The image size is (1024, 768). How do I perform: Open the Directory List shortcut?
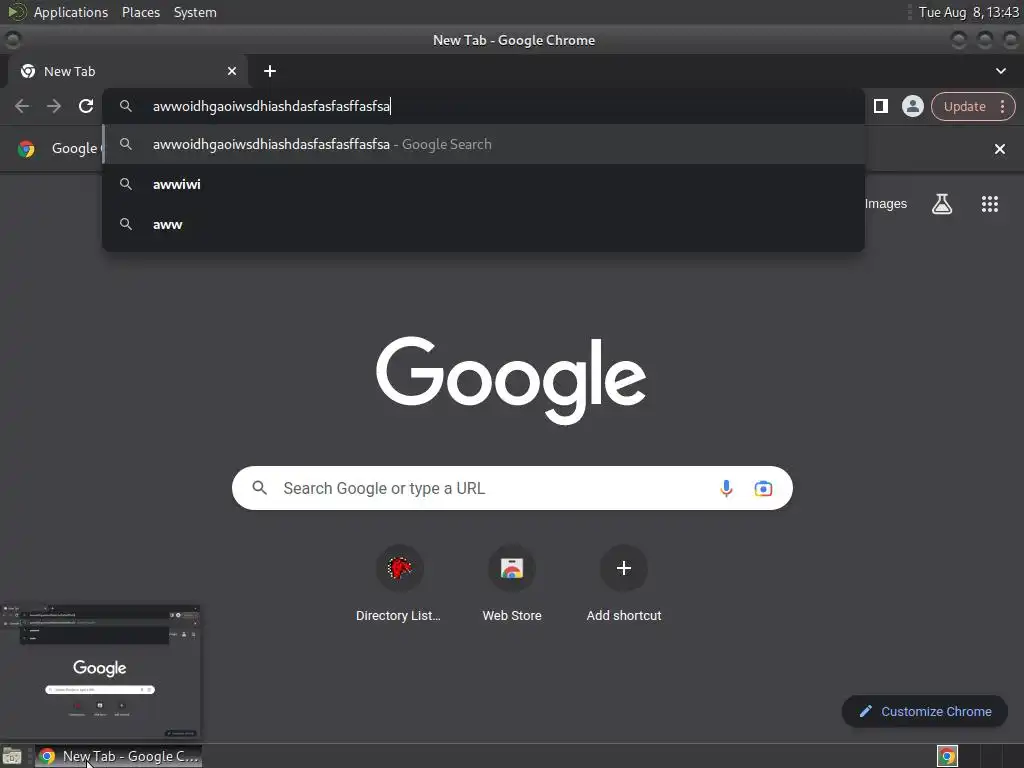[x=399, y=583]
